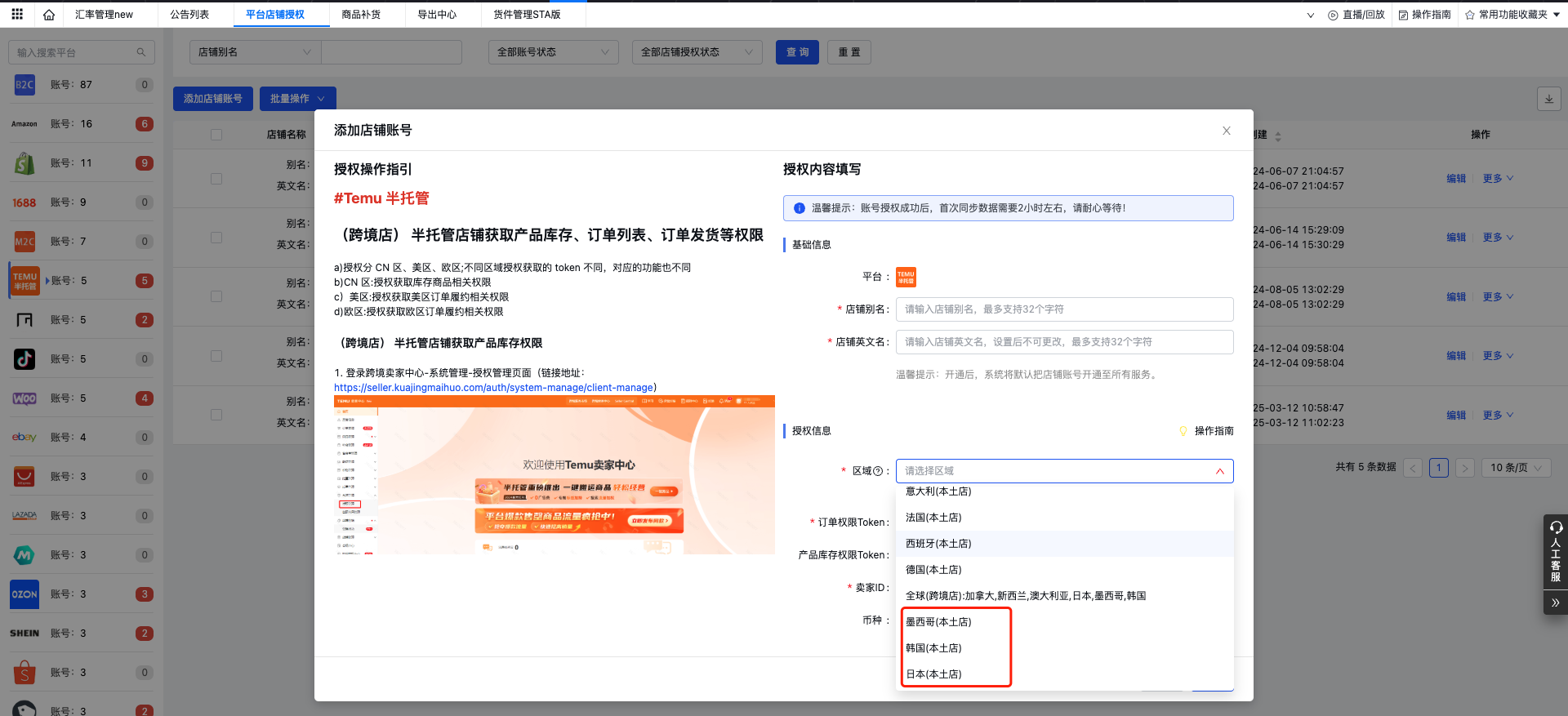The image size is (1568, 716).
Task: Open the 店铺别名 filter dropdown
Action: pyautogui.click(x=256, y=52)
